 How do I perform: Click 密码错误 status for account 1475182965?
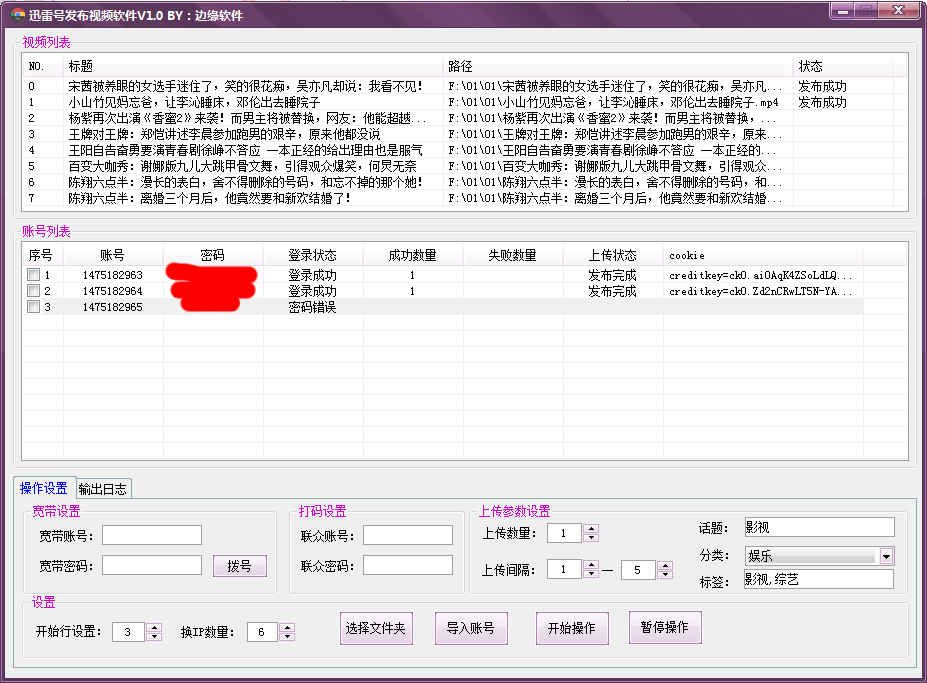(x=312, y=307)
